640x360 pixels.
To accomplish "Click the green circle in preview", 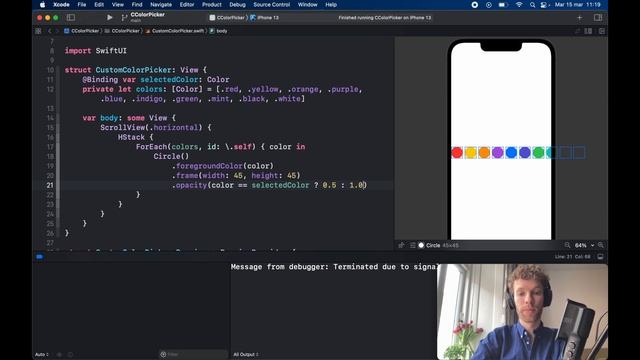I will click(538, 153).
